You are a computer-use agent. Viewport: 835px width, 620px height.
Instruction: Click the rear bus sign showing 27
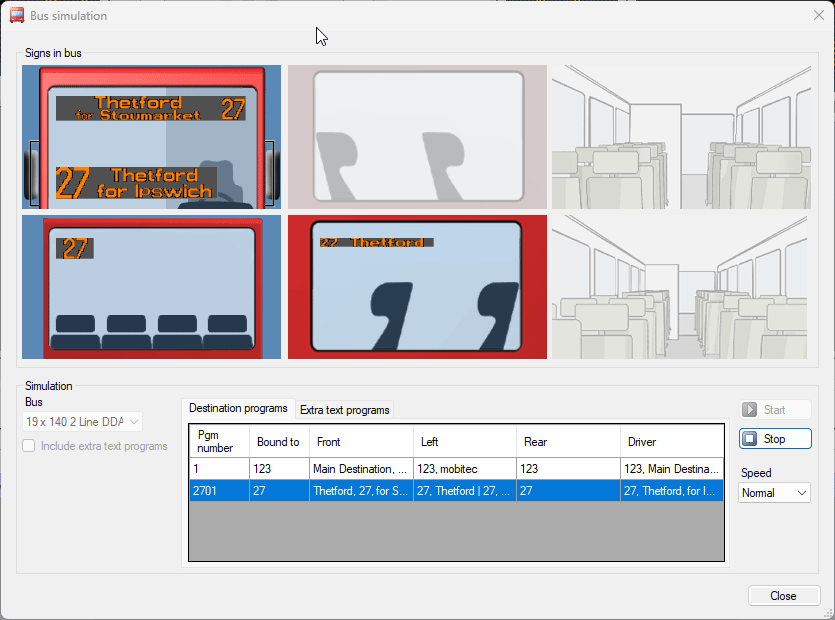(x=151, y=287)
